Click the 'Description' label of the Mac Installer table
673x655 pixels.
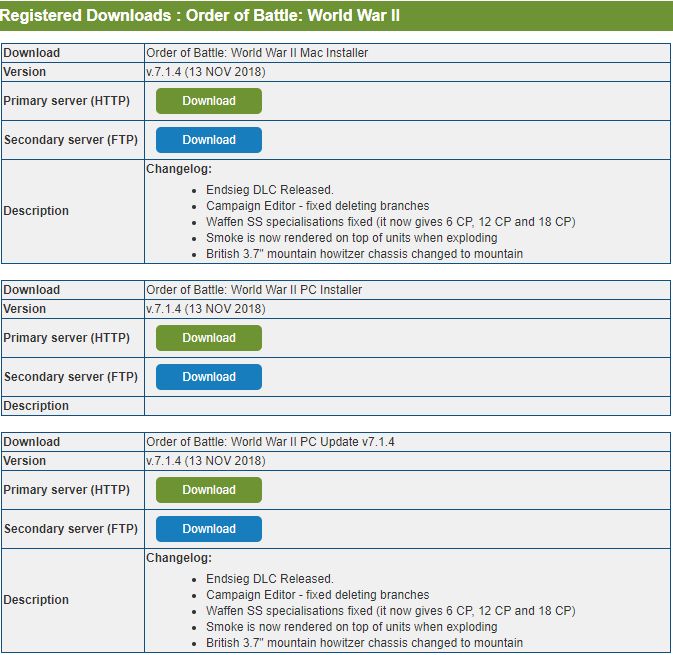(36, 211)
